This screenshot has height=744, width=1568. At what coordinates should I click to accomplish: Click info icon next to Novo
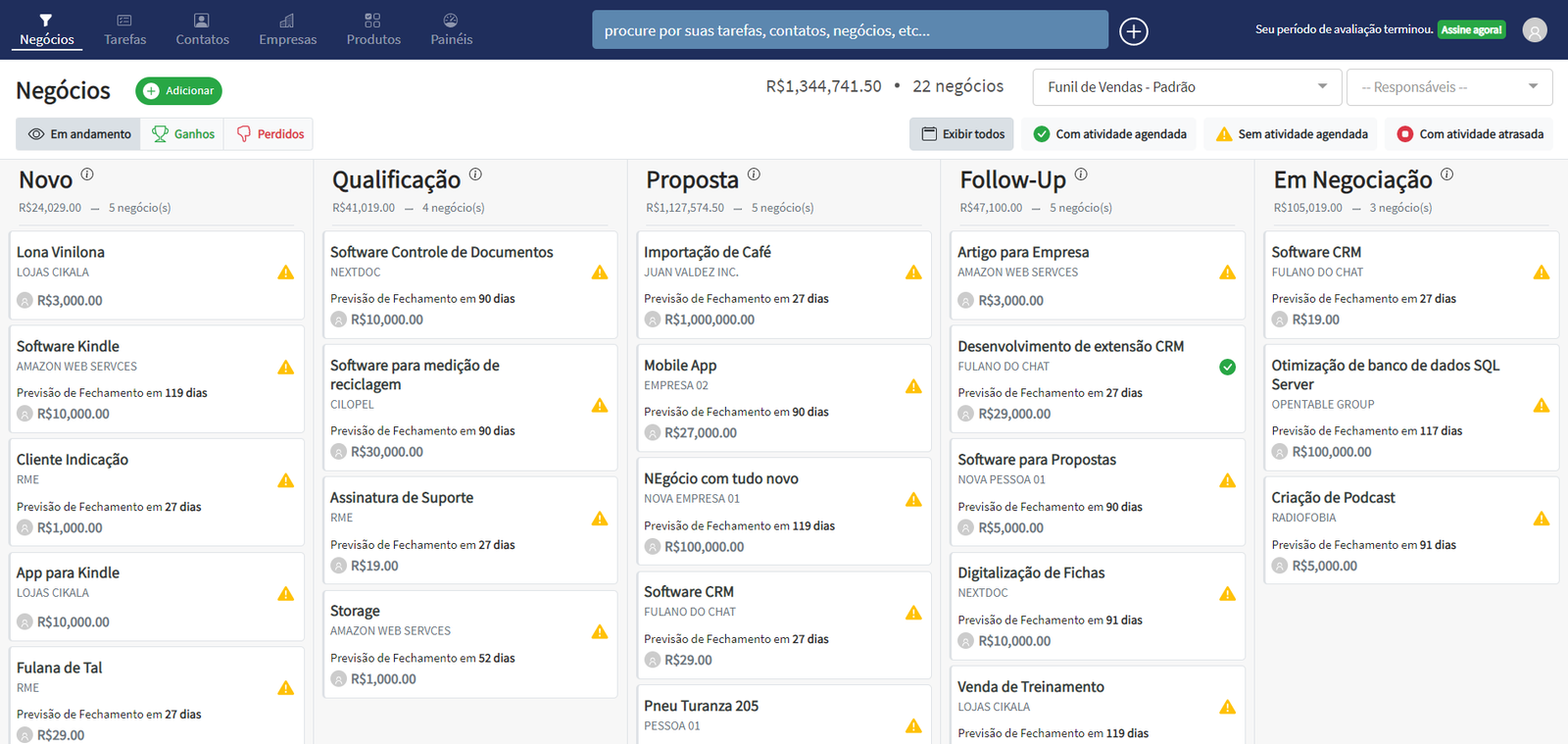click(x=87, y=174)
